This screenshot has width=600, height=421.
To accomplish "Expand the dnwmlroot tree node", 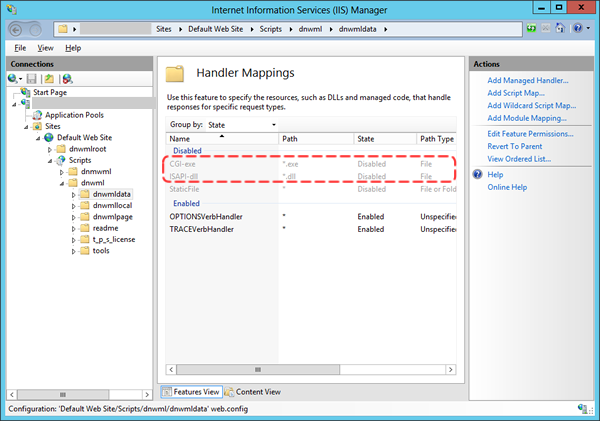I will click(50, 150).
